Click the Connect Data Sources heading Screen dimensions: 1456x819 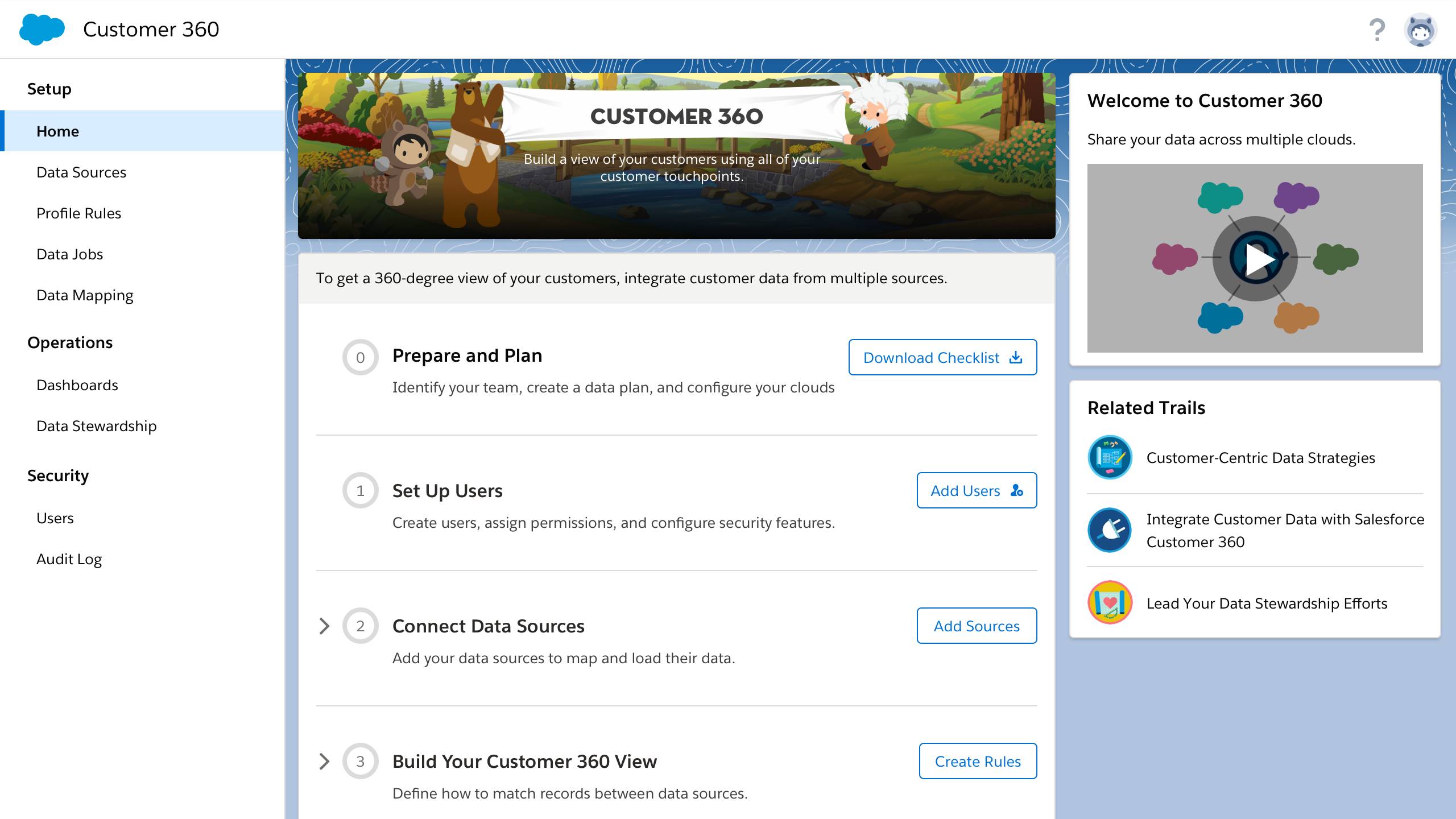[488, 626]
